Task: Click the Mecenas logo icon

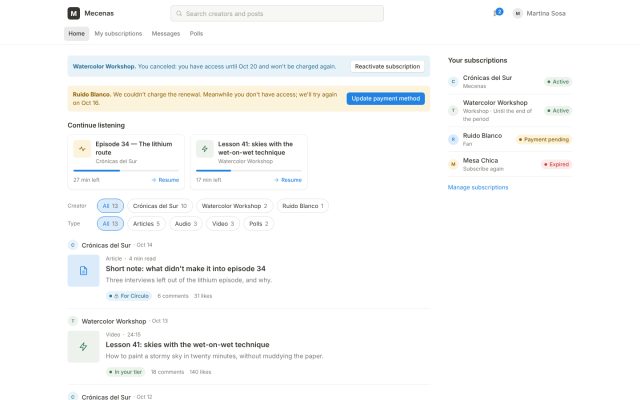Action: click(x=73, y=13)
